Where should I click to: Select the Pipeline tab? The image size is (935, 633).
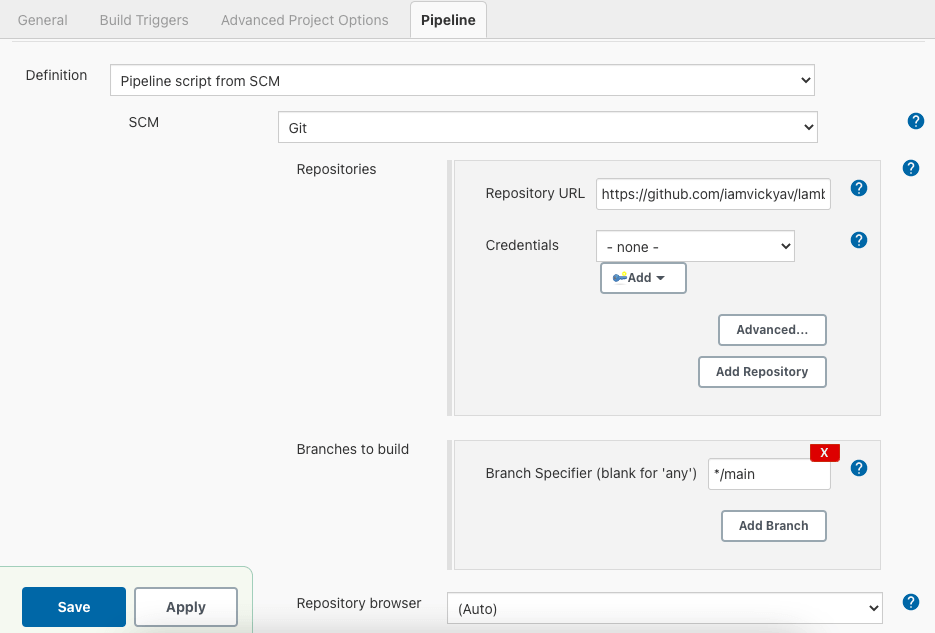coord(448,20)
